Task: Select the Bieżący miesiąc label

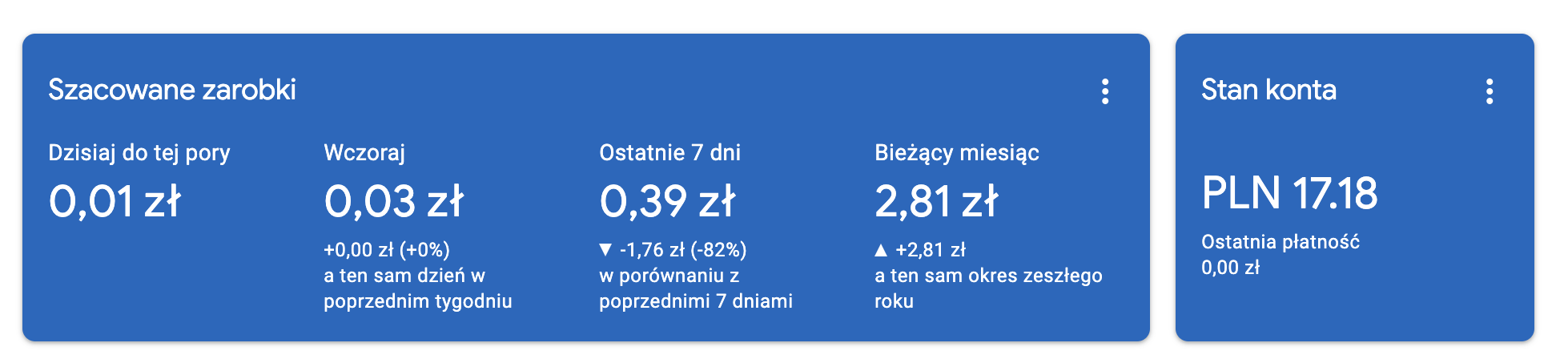Action: pos(957,153)
